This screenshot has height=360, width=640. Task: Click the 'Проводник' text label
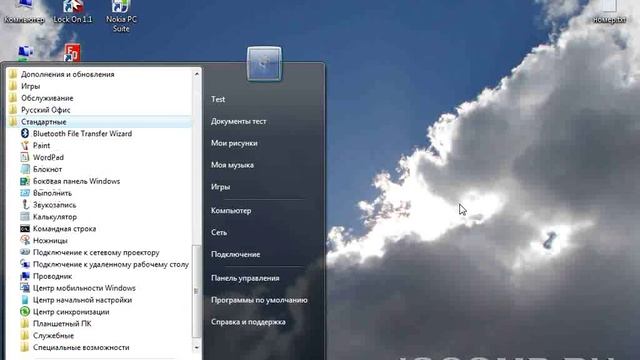tap(52, 276)
